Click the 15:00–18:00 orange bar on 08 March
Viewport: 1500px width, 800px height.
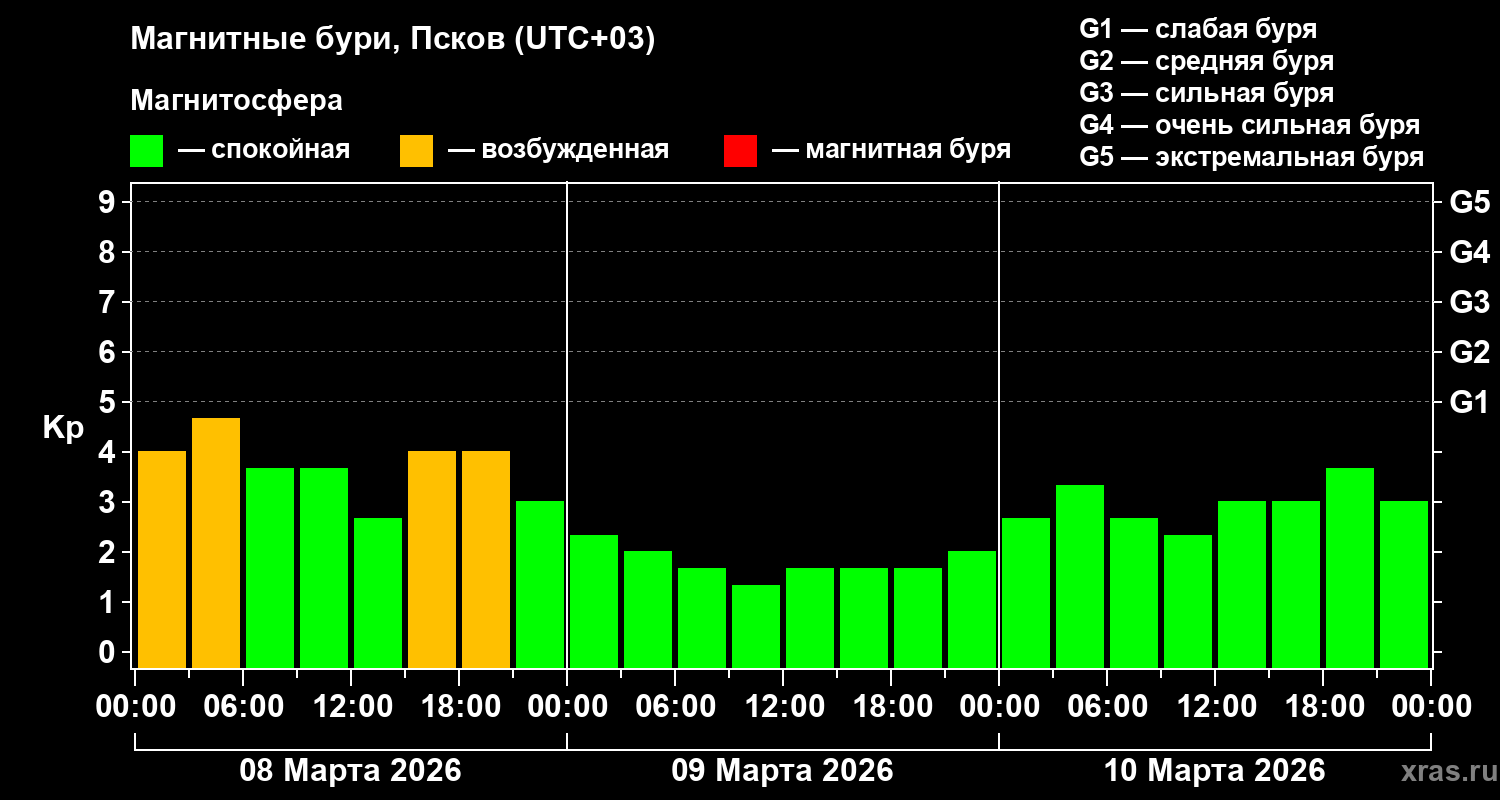coord(432,560)
